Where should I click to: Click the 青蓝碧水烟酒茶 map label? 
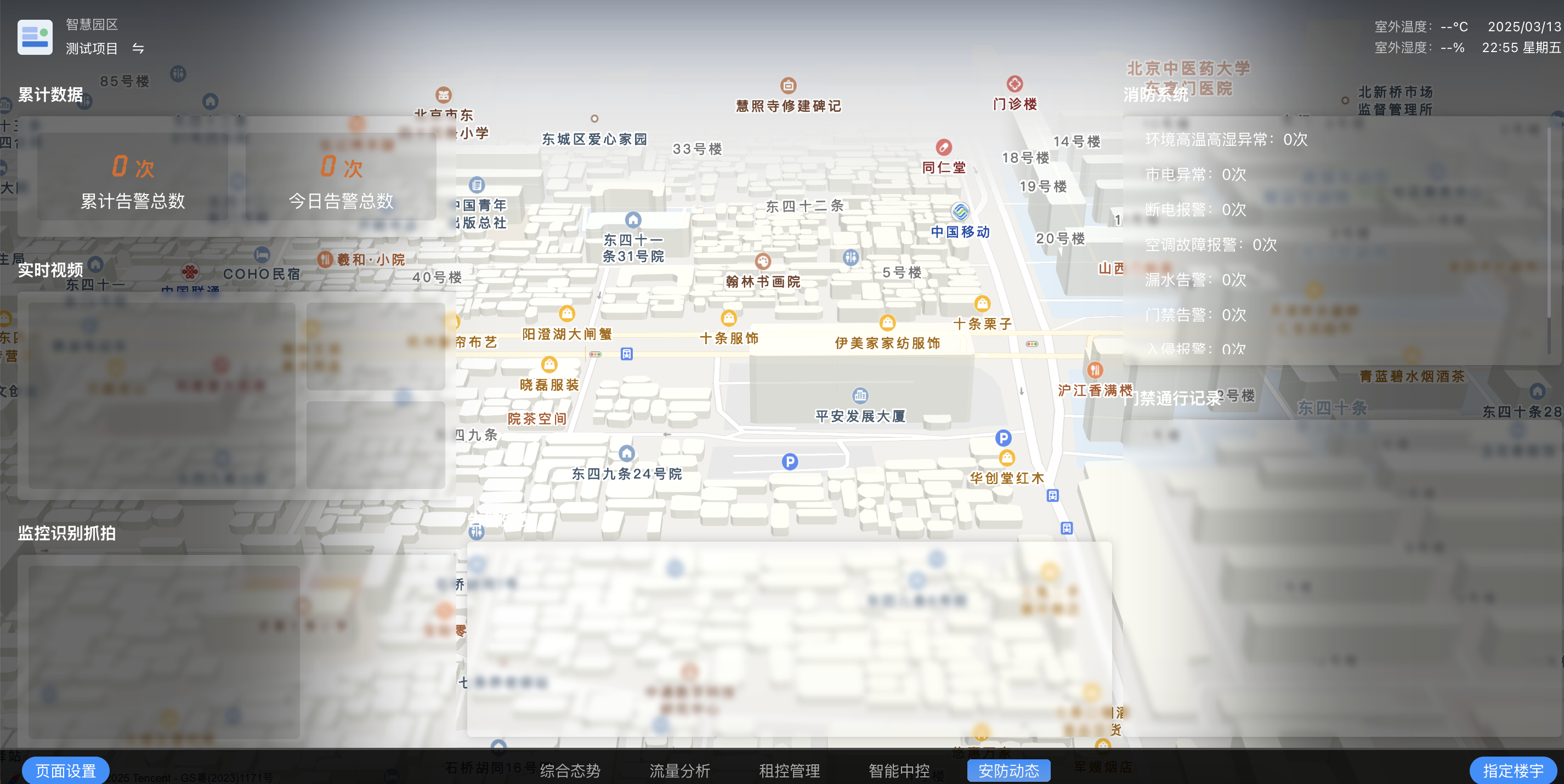[1412, 376]
